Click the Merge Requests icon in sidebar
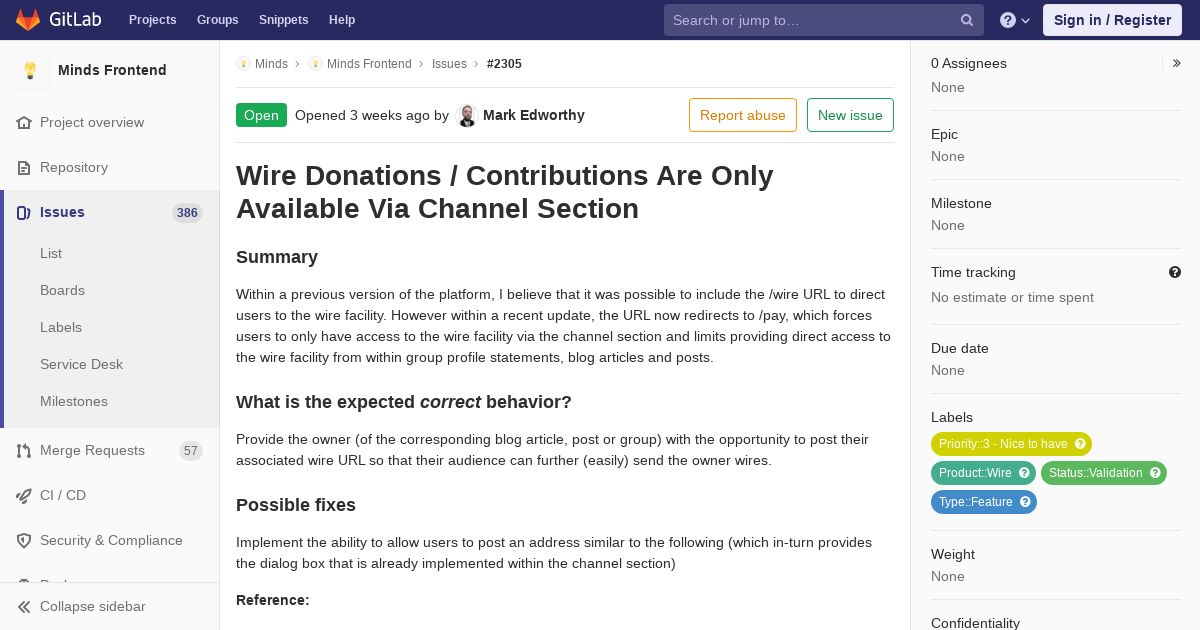Viewport: 1200px width, 630px height. point(24,450)
